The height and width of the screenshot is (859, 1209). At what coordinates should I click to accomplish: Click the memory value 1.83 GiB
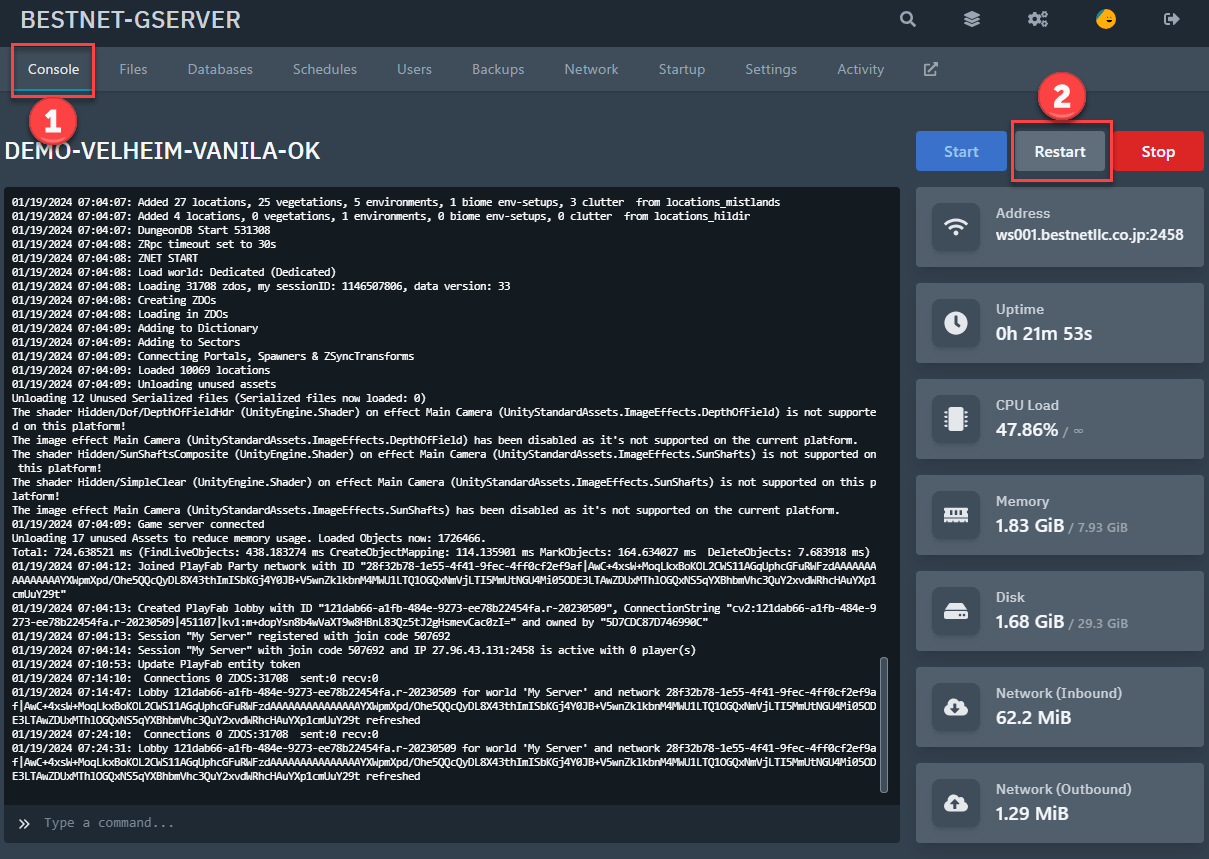[1029, 525]
